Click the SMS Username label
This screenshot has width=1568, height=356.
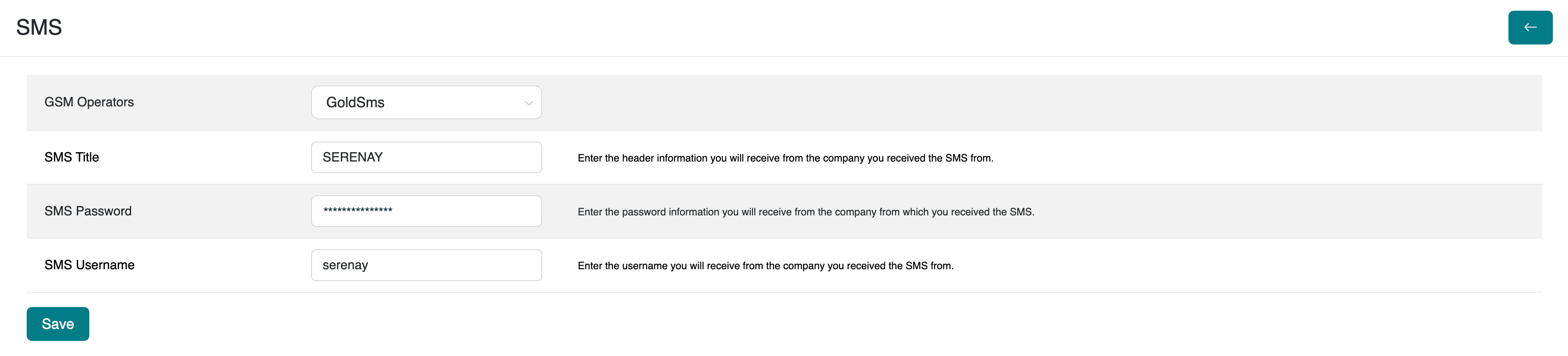(x=89, y=265)
